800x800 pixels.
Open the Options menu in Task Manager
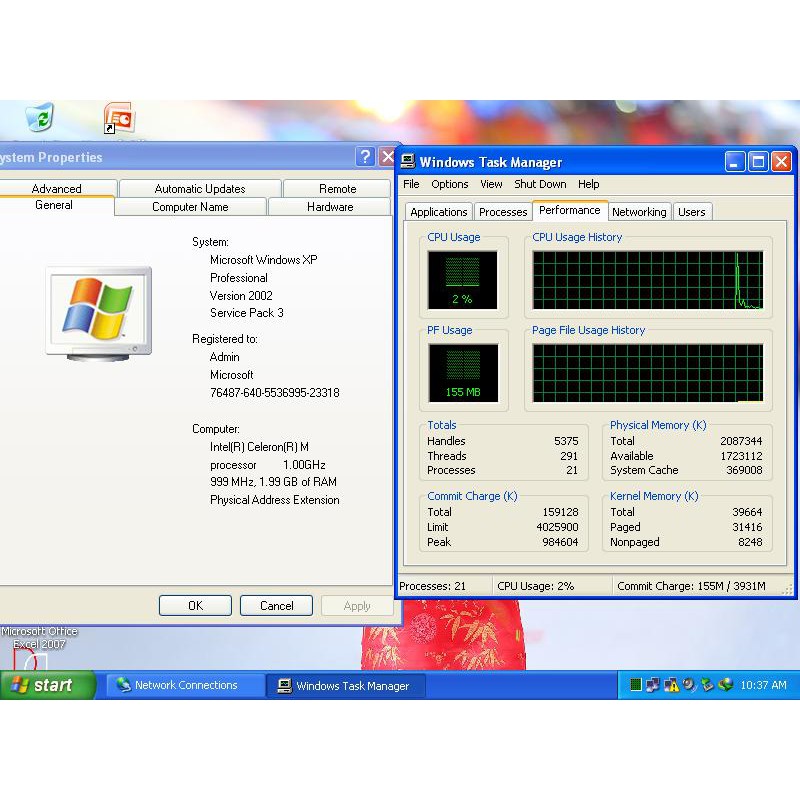tap(449, 184)
